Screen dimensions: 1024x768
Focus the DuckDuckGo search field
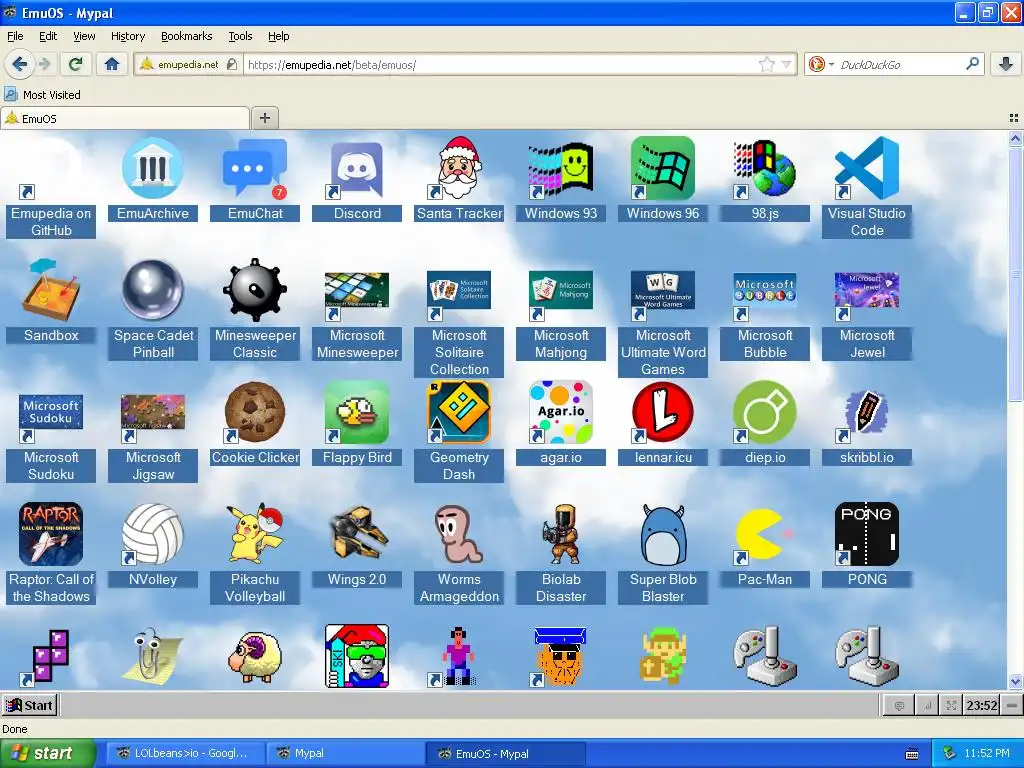(899, 64)
